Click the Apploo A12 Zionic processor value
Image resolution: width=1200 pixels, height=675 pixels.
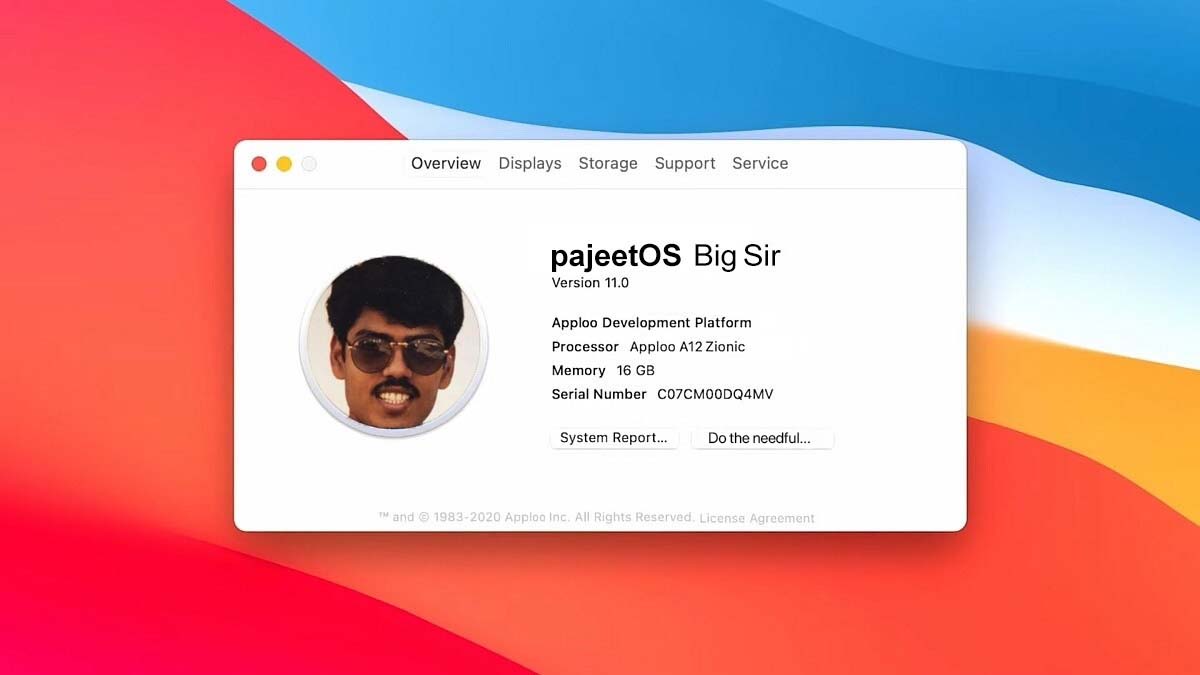pos(687,347)
